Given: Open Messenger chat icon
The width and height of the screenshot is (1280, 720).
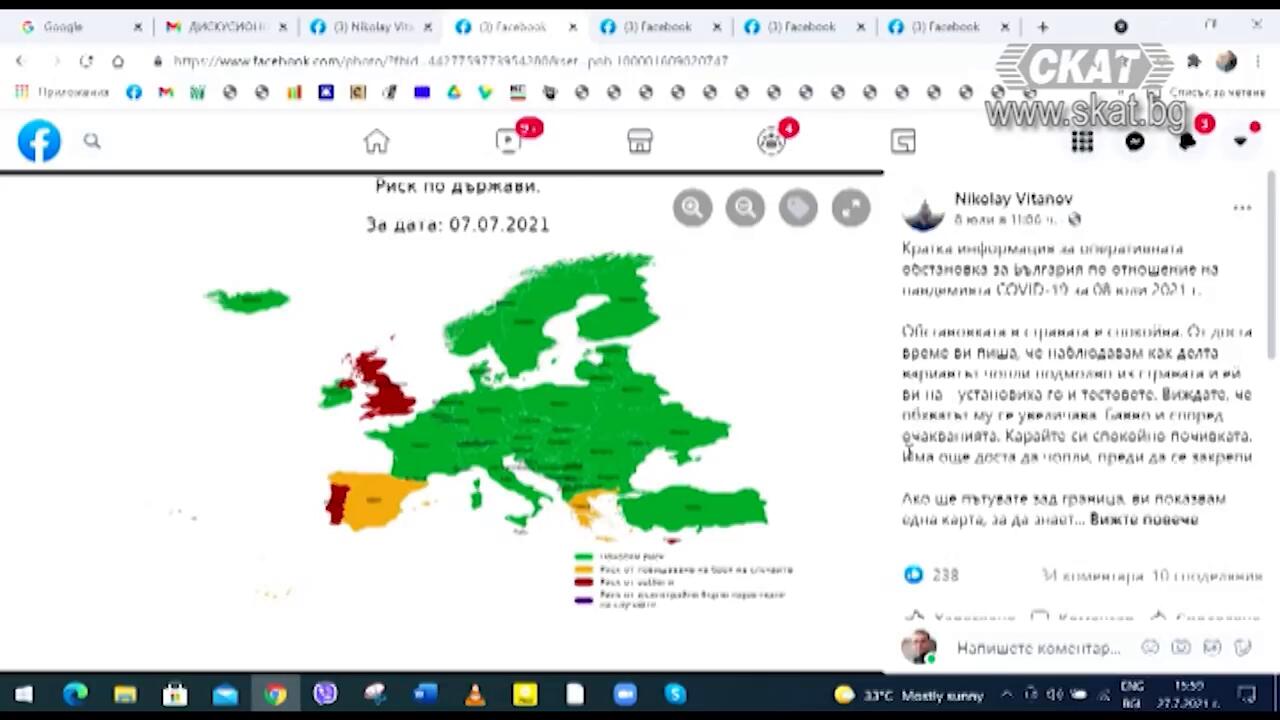Looking at the screenshot, I should pyautogui.click(x=1135, y=141).
